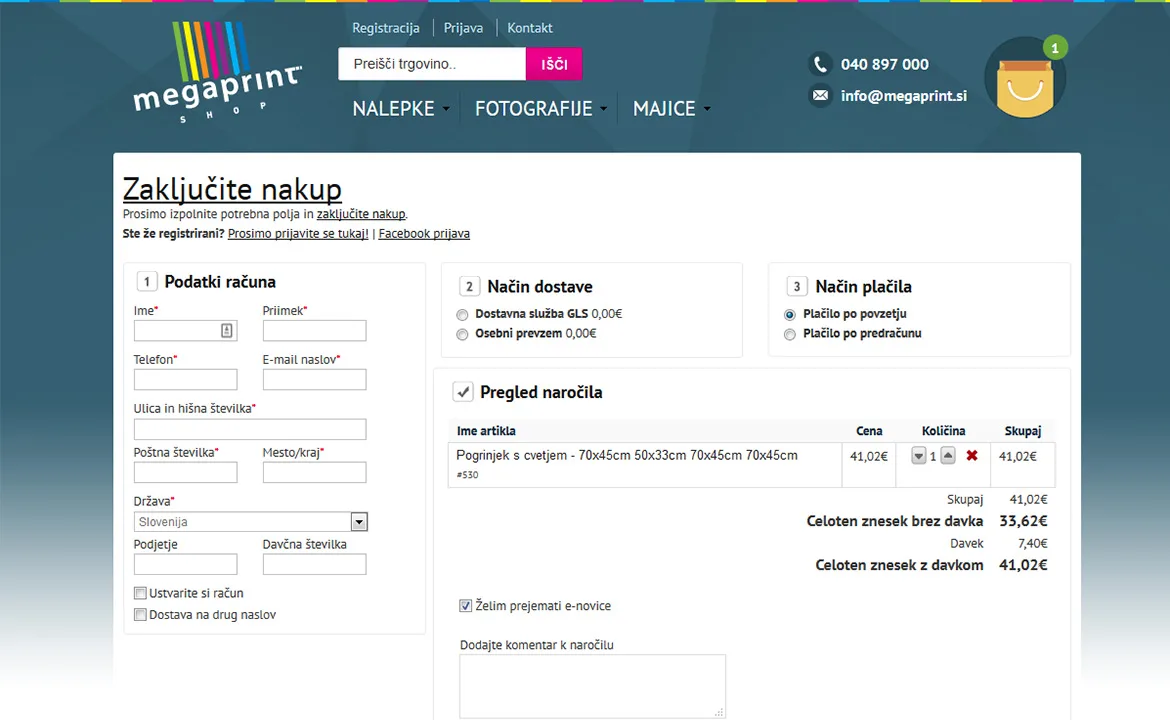1170x720 pixels.
Task: Click the green cart count badge
Action: pyautogui.click(x=1054, y=48)
